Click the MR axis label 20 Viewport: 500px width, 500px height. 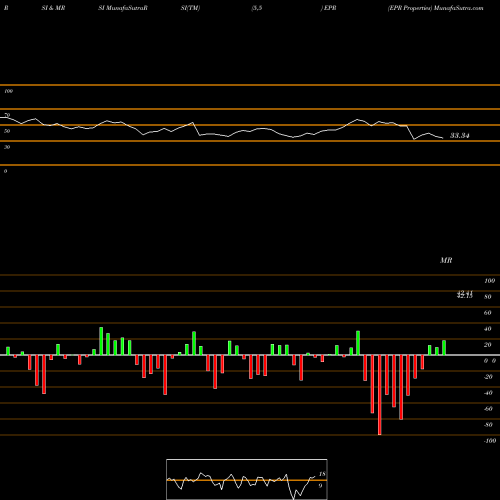pos(488,345)
